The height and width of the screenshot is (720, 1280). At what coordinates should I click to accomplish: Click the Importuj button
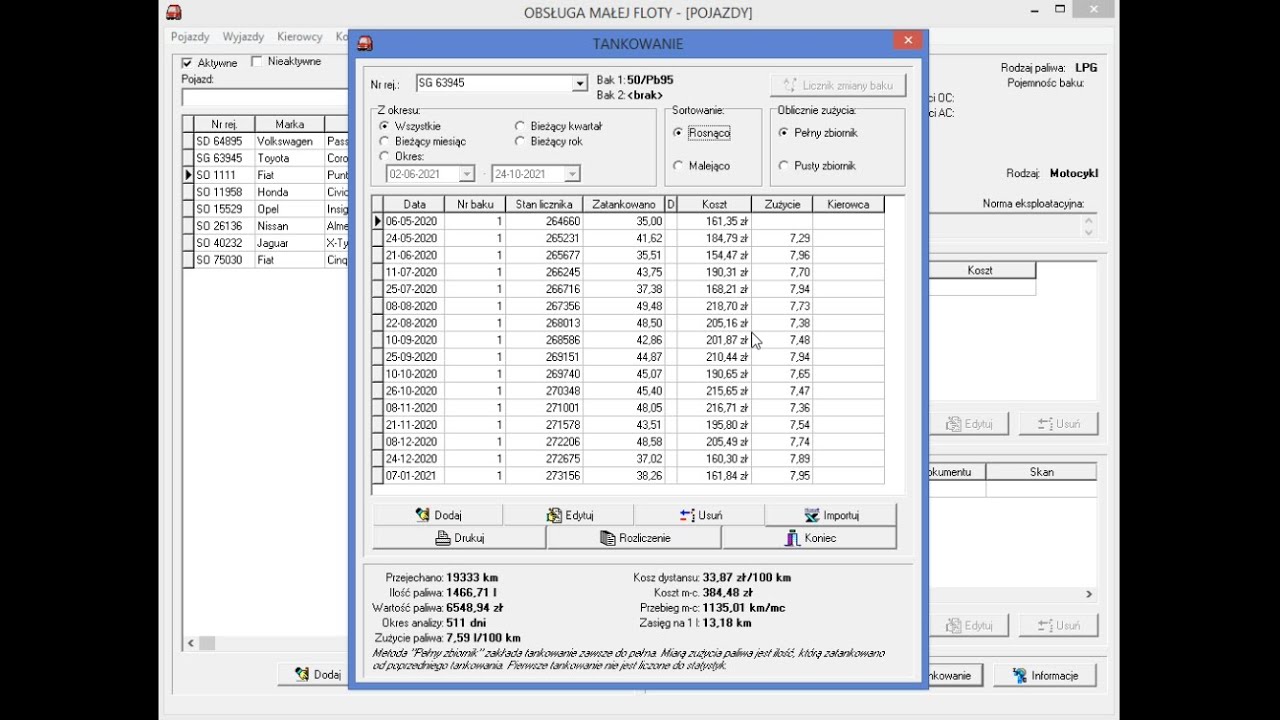pos(831,515)
